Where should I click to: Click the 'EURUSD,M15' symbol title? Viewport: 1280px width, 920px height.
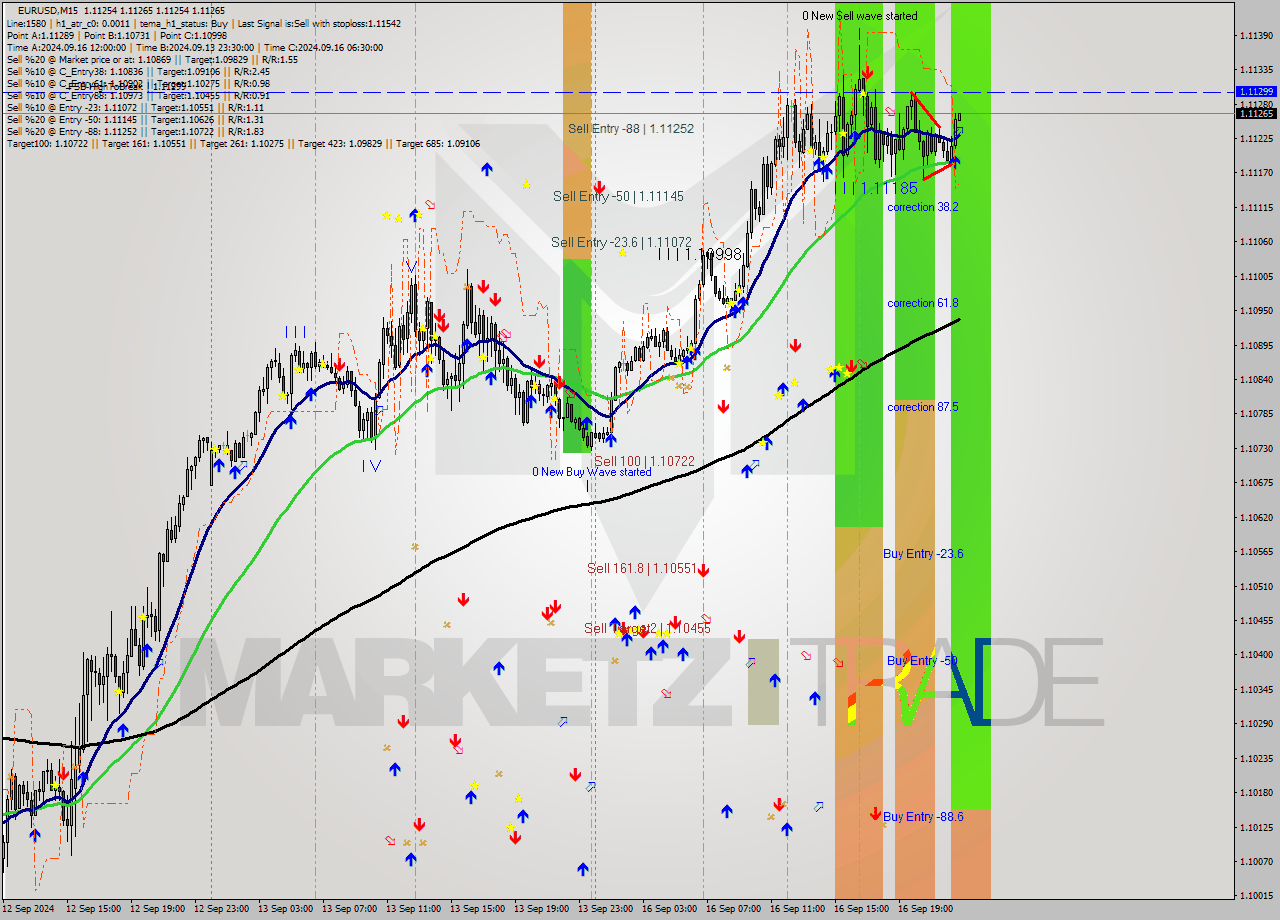pyautogui.click(x=48, y=10)
